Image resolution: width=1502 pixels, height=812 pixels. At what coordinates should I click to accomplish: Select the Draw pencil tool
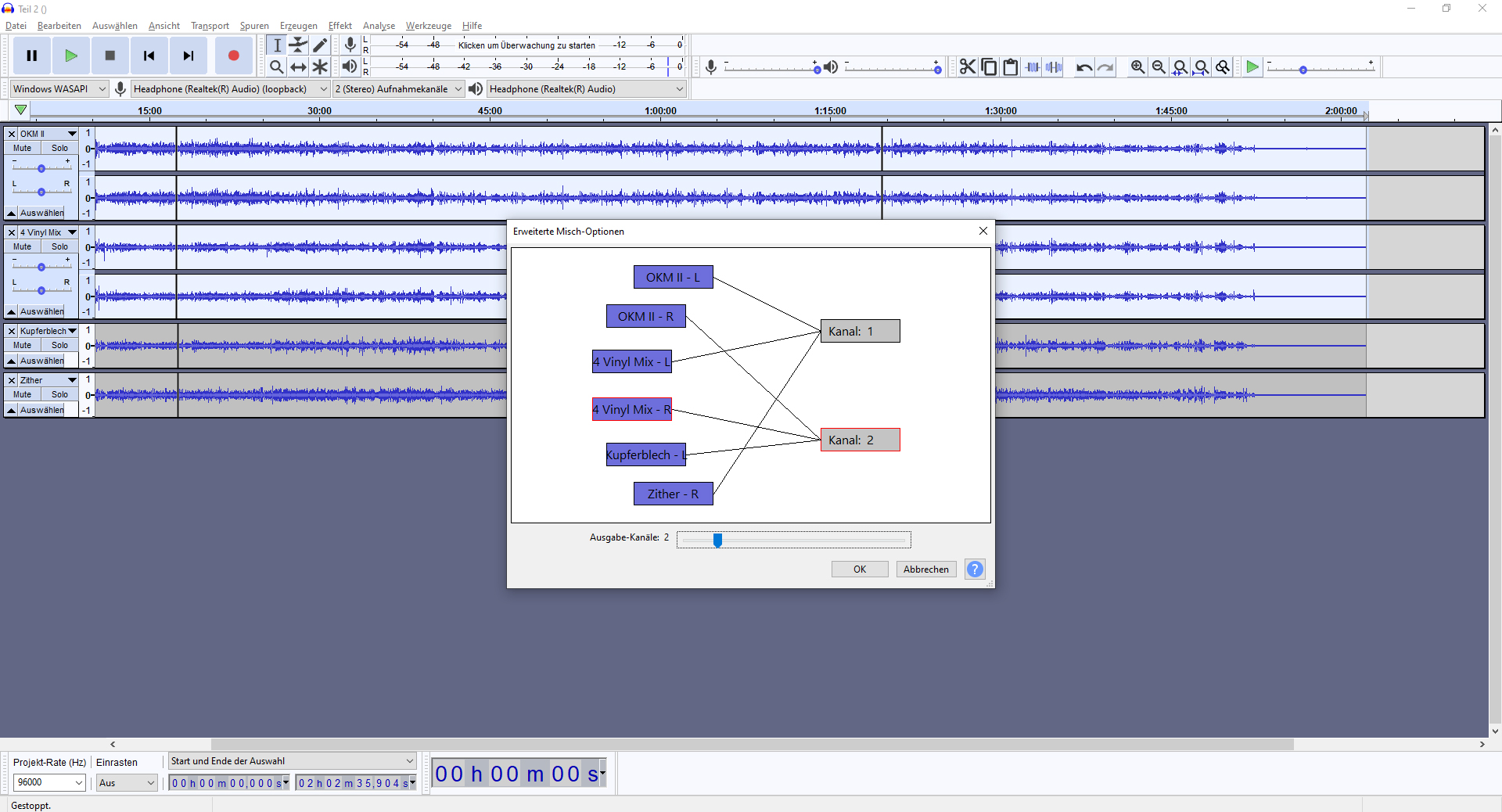click(320, 45)
